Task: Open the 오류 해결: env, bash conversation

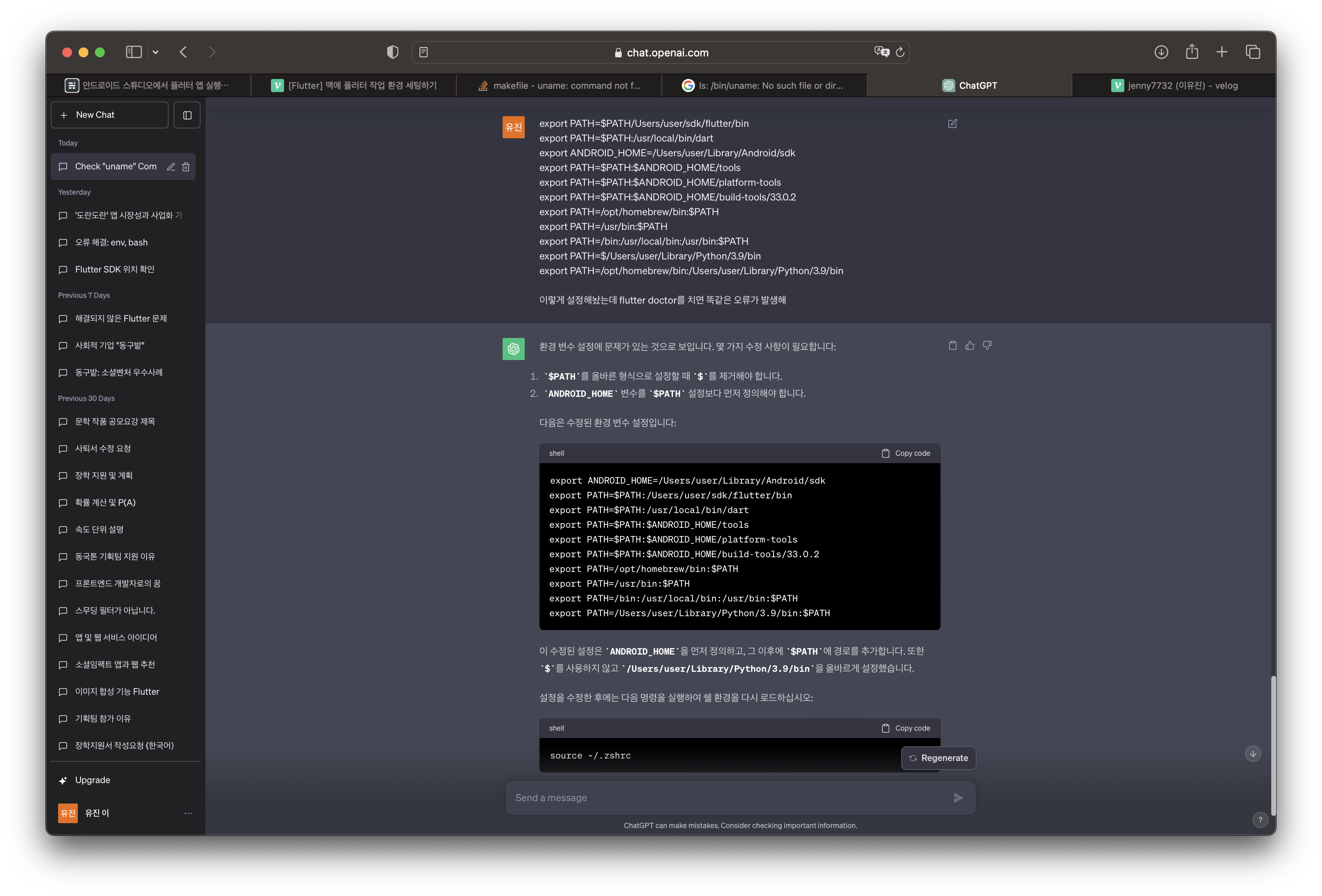Action: point(124,243)
